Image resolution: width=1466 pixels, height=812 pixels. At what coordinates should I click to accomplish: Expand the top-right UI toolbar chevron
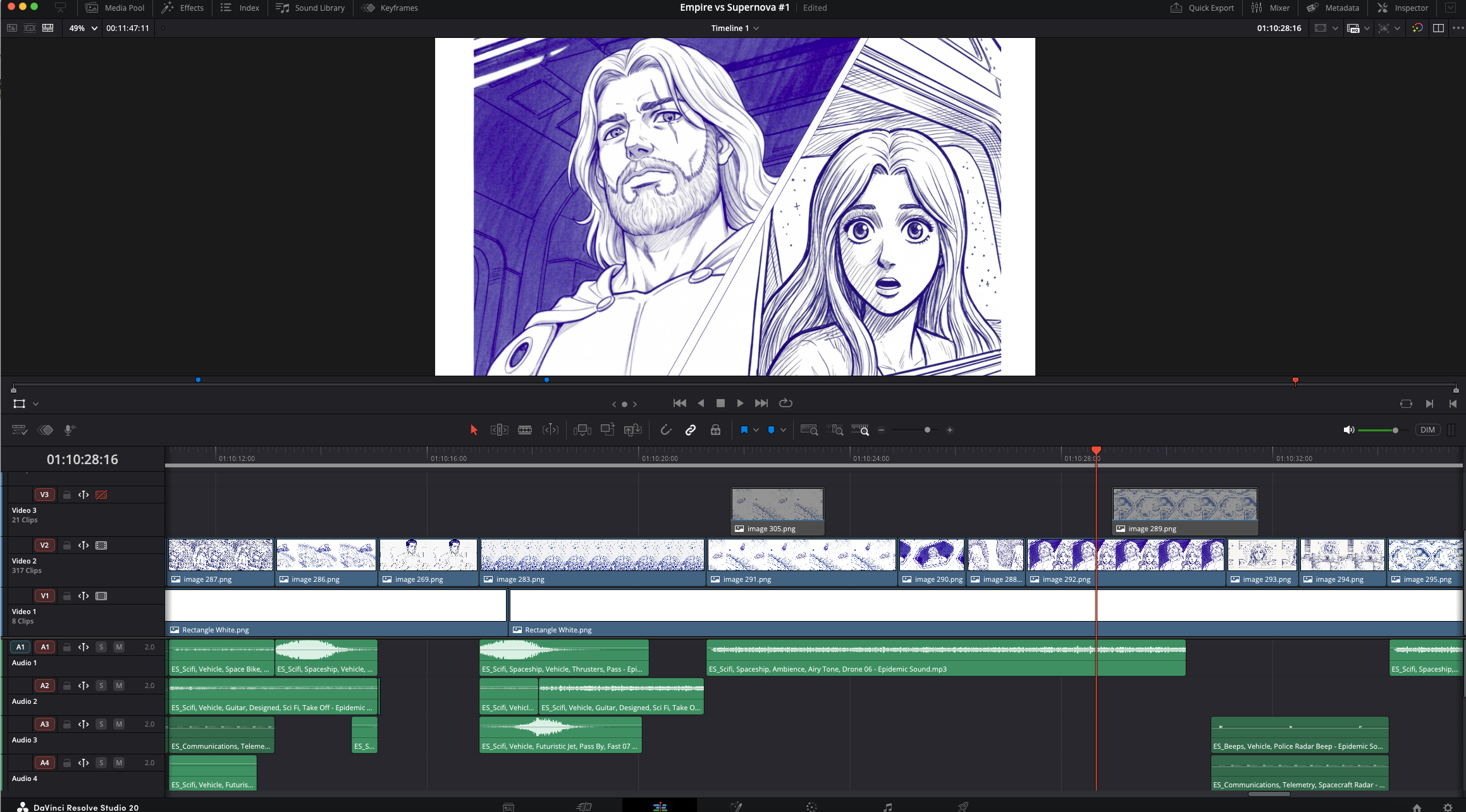click(1450, 8)
